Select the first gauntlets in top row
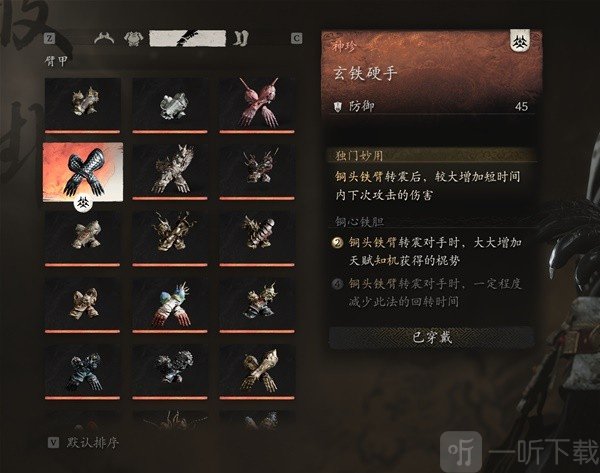Screen dimensions: 600x473 pos(83,104)
